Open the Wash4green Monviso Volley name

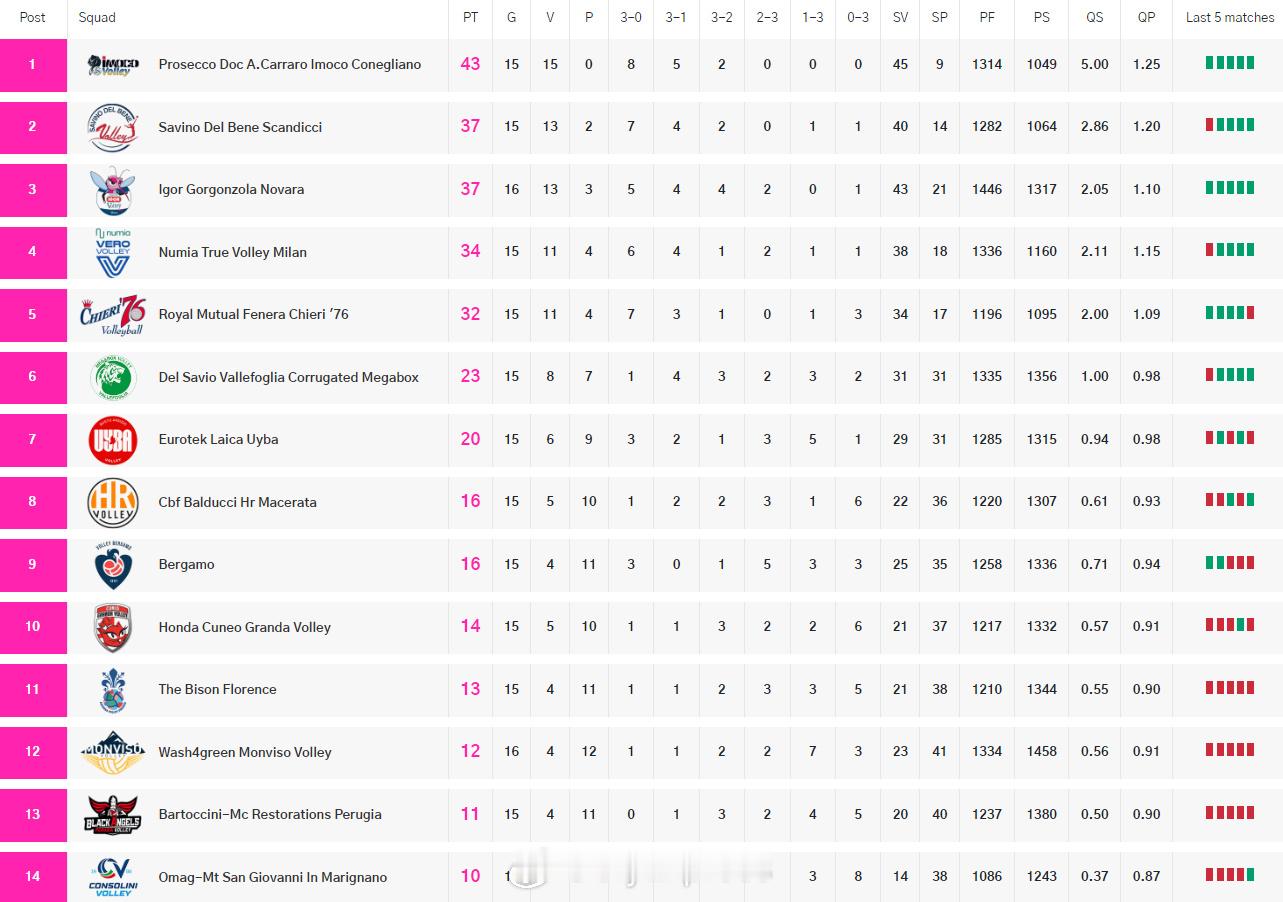pyautogui.click(x=245, y=752)
